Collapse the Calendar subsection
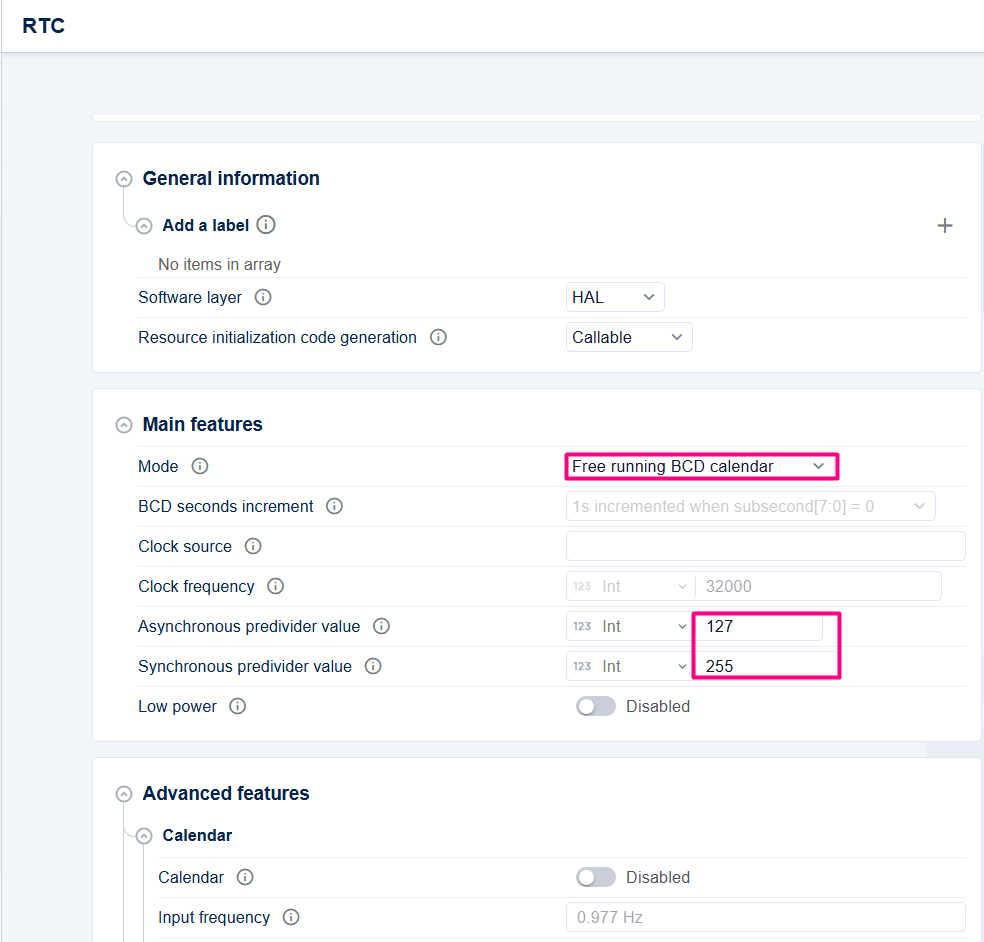984x942 pixels. [x=144, y=836]
